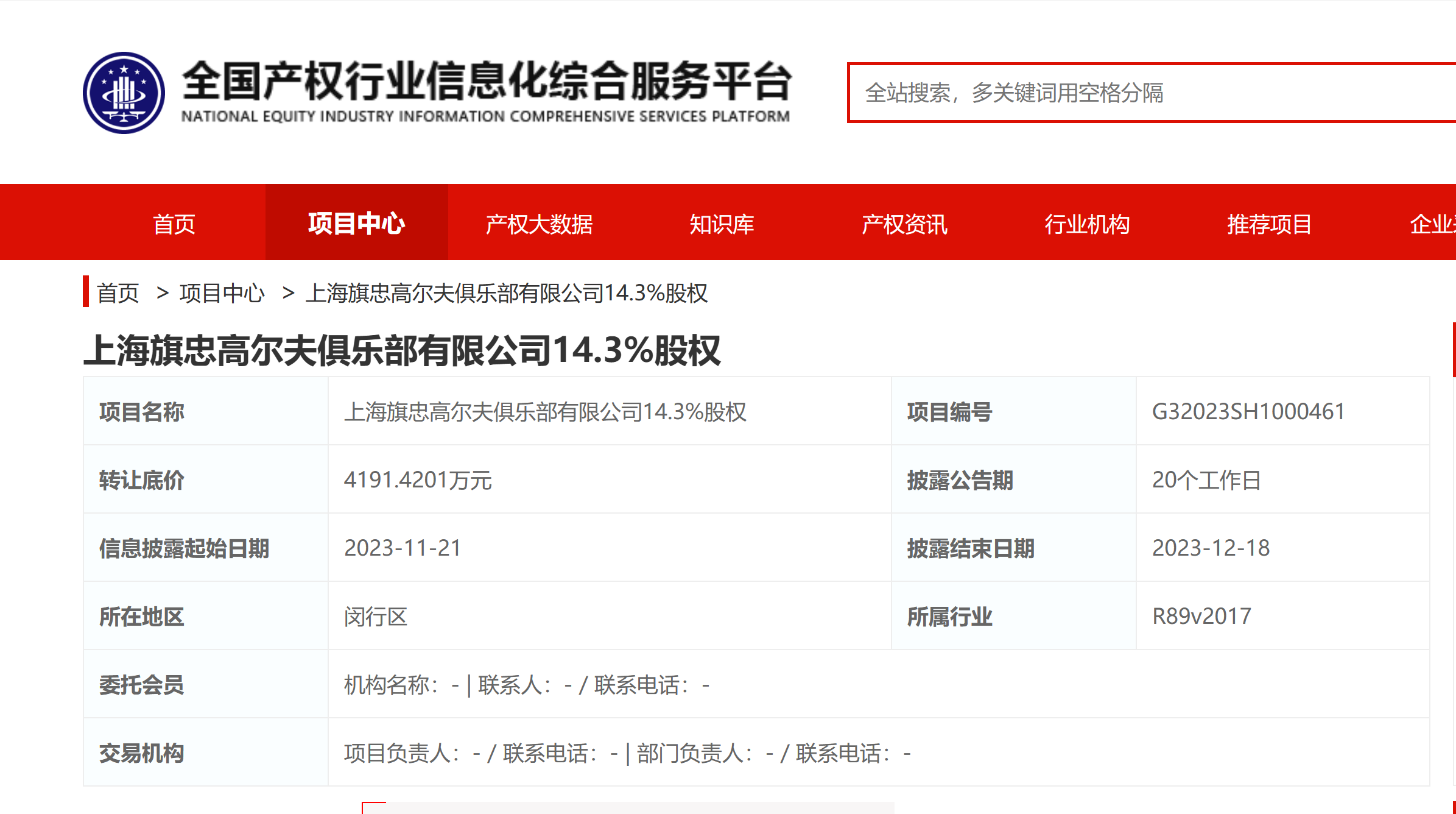Click the 首页 breadcrumb link

(x=118, y=293)
